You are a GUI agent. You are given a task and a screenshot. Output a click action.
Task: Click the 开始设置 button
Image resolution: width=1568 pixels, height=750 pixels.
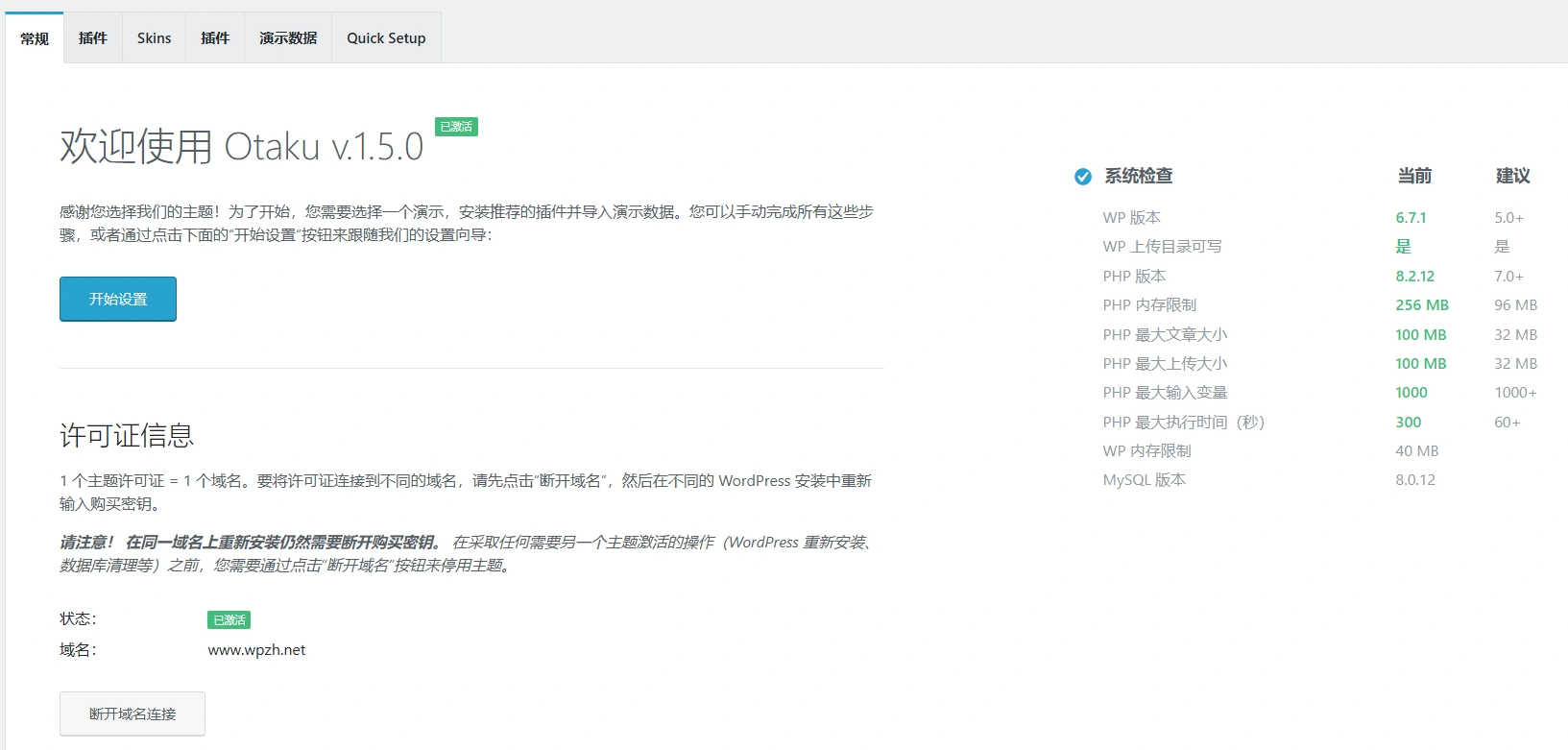click(x=118, y=299)
